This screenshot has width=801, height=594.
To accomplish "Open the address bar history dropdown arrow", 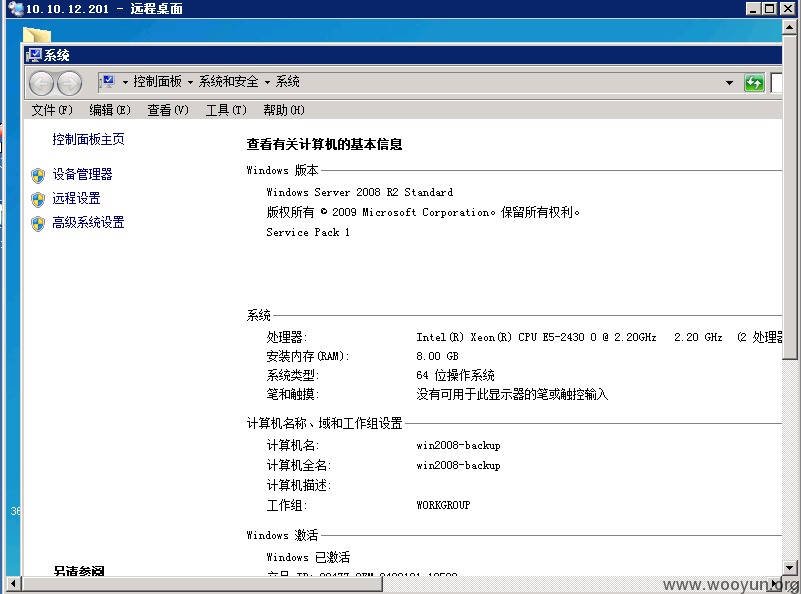I will pyautogui.click(x=729, y=83).
